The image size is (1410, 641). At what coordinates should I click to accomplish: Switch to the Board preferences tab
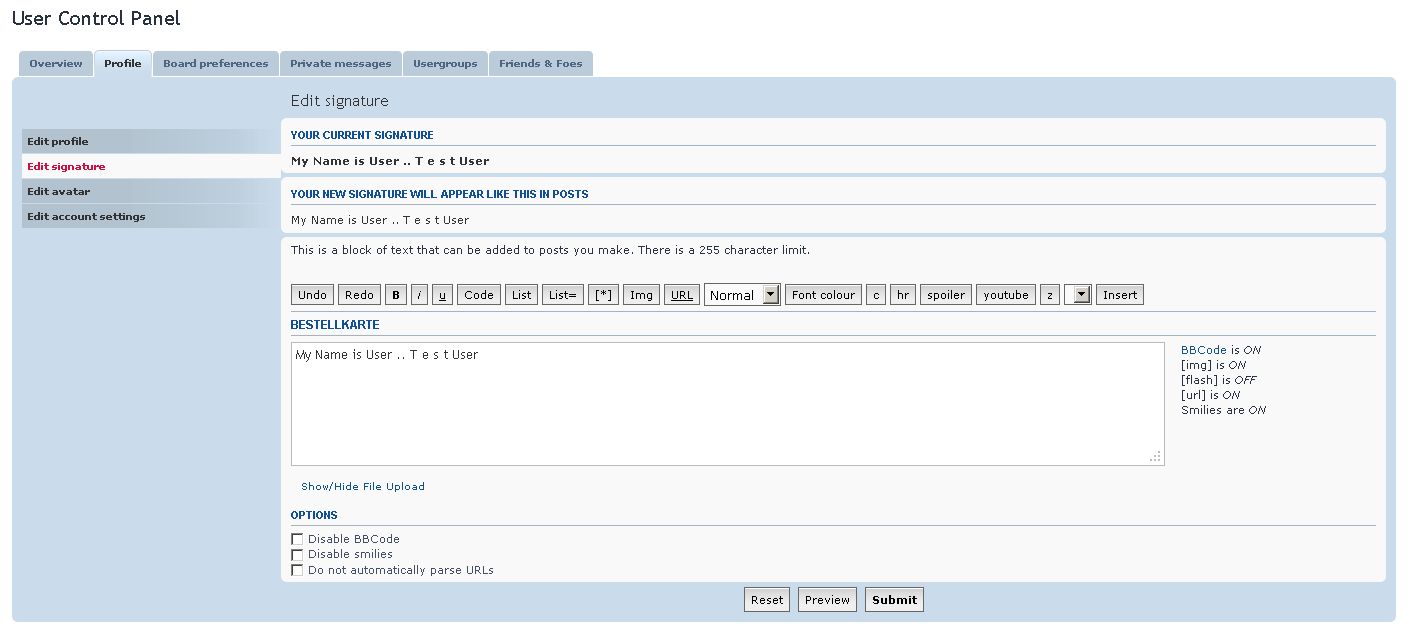click(x=215, y=64)
